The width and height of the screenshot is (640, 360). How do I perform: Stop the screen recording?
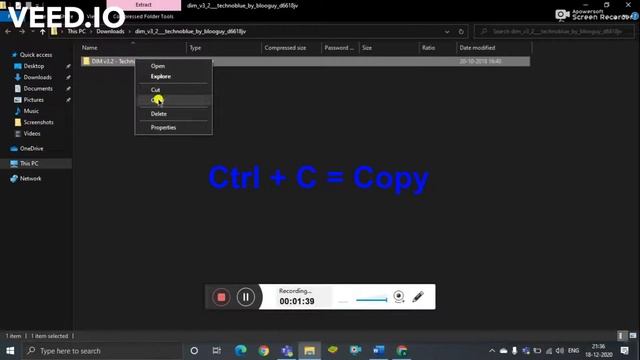pyautogui.click(x=221, y=297)
